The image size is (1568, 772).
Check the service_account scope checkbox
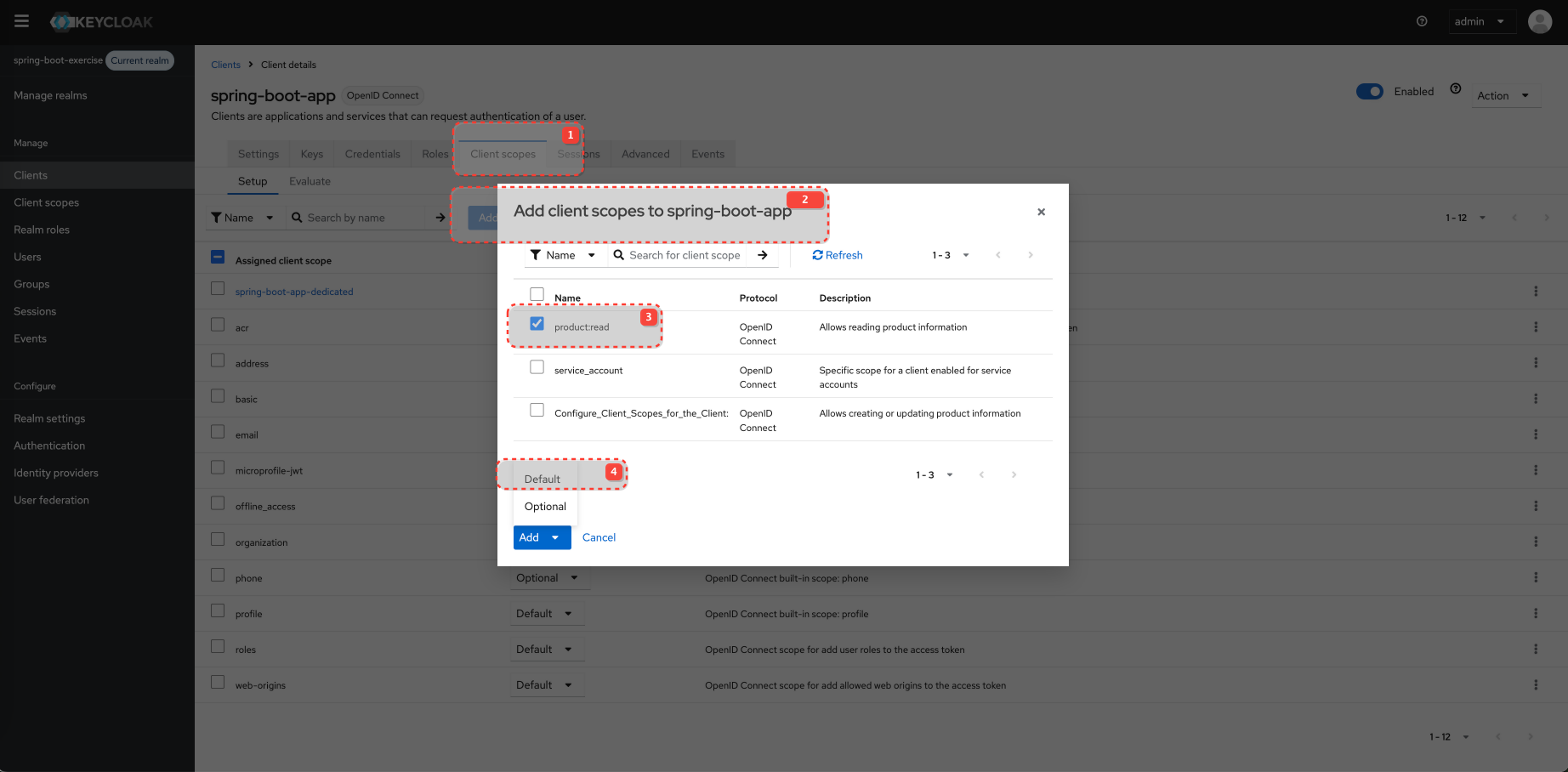click(537, 366)
